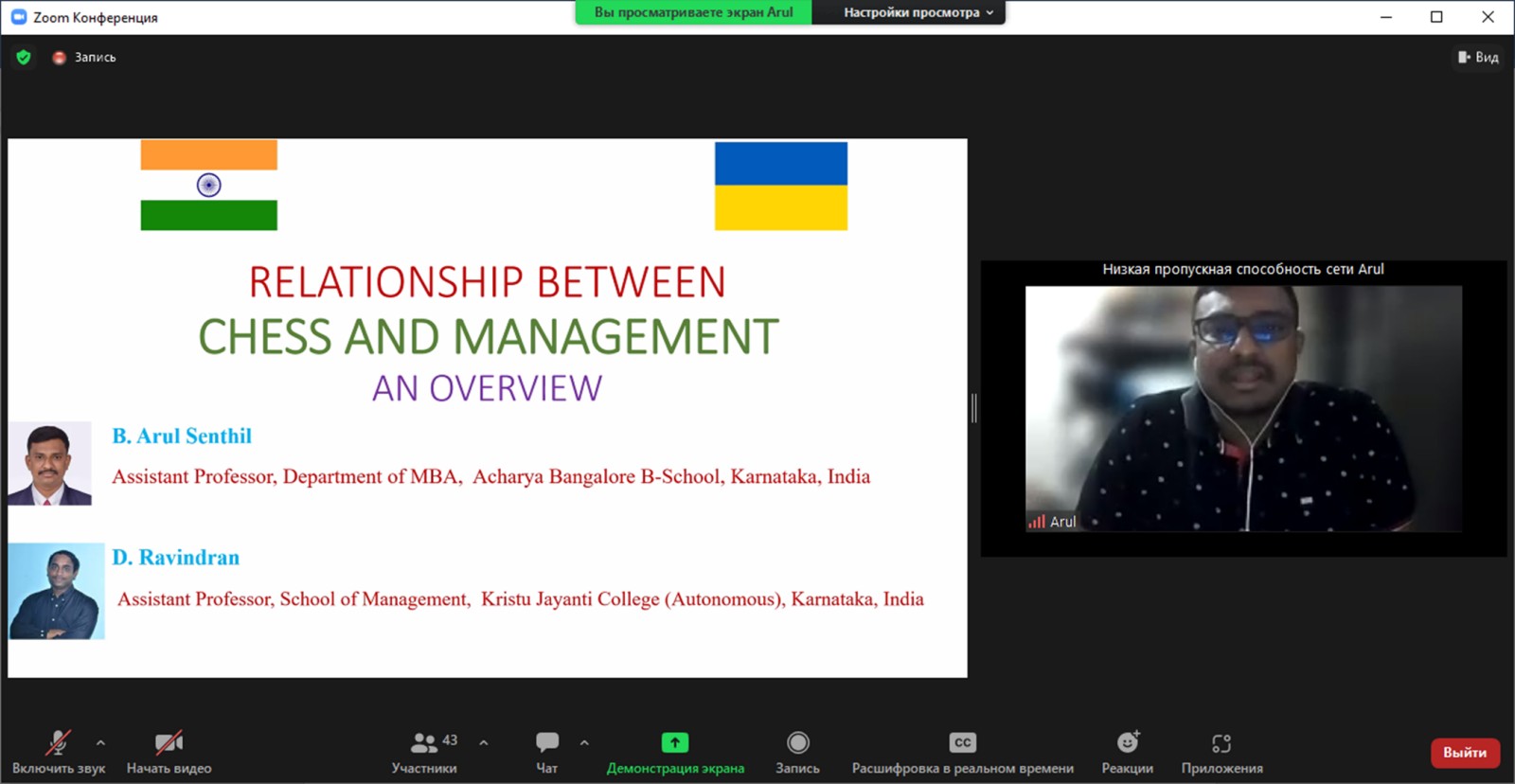Click the divider handle beside the shared slide

[973, 408]
